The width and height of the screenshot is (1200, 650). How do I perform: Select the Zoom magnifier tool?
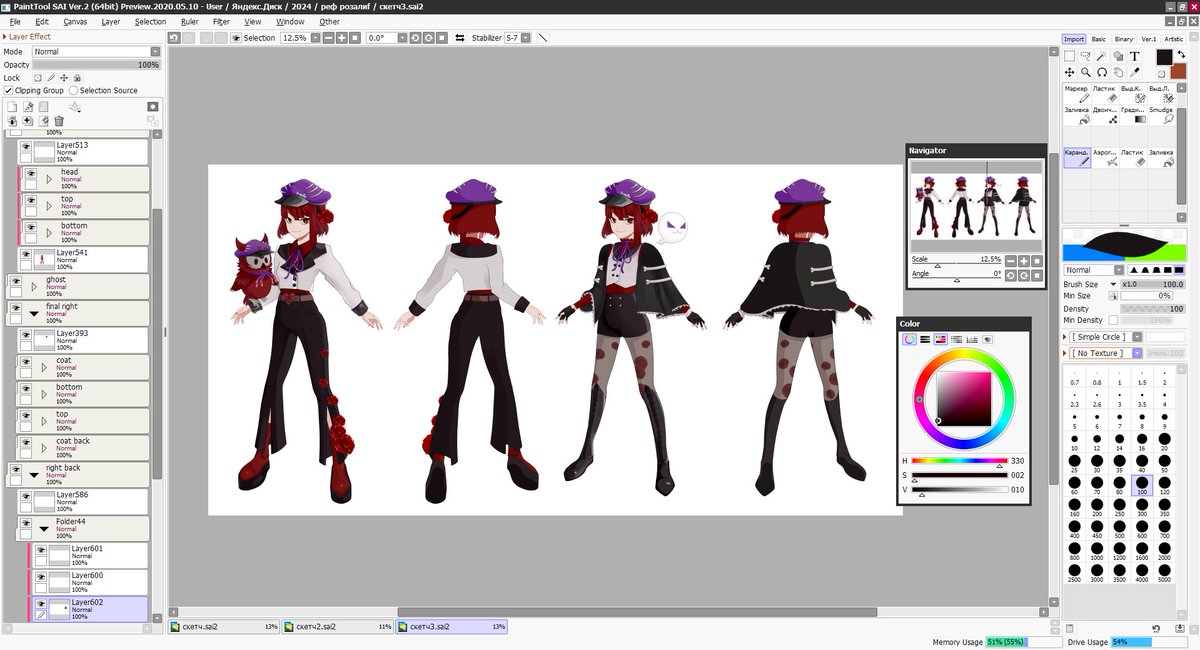[1085, 72]
